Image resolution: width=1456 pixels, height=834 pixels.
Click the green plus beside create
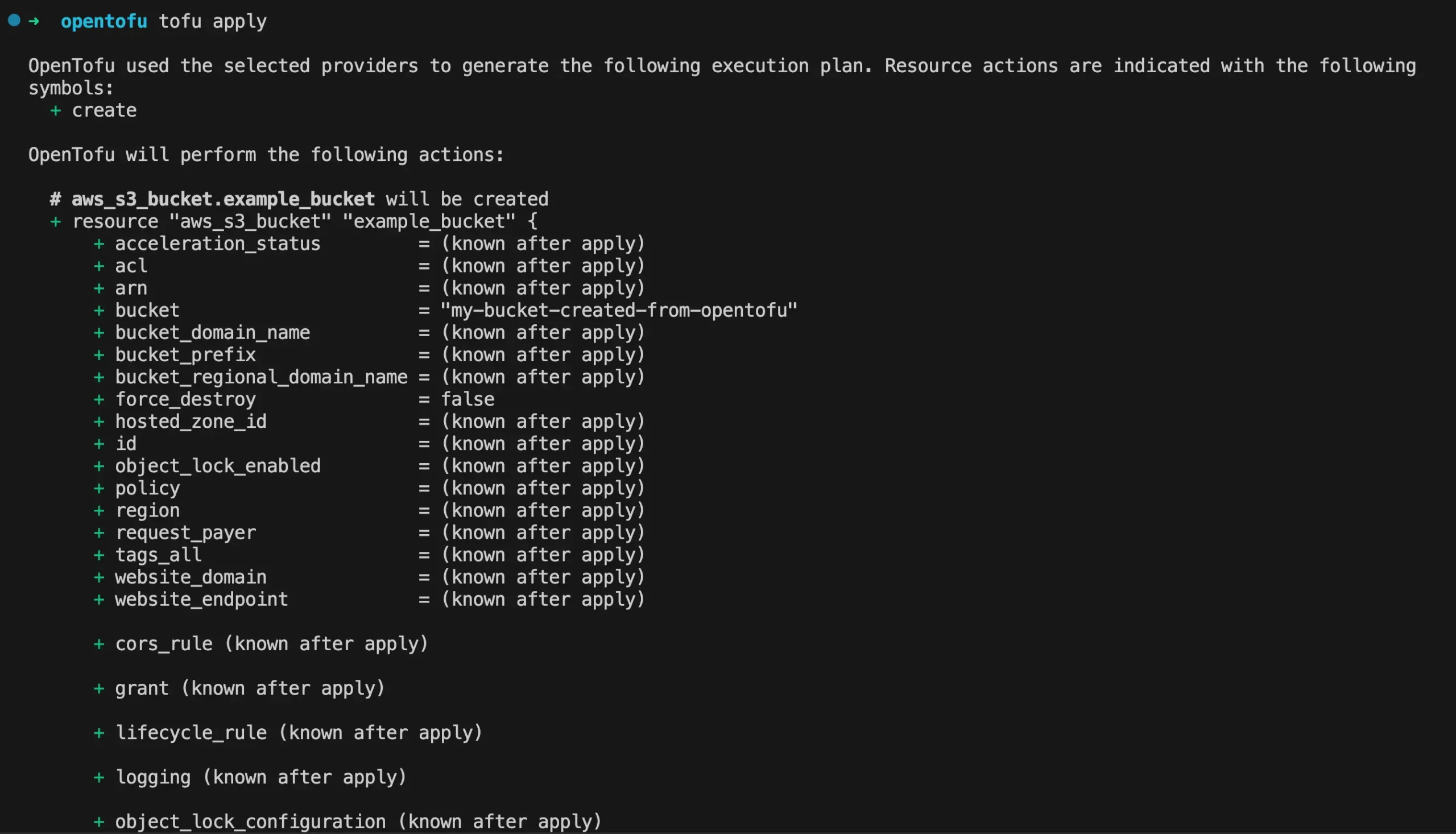tap(56, 110)
